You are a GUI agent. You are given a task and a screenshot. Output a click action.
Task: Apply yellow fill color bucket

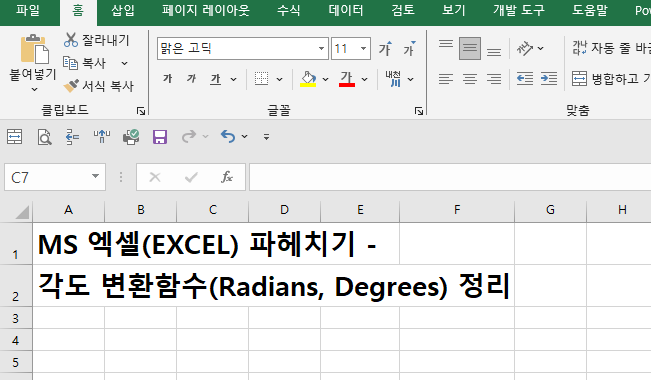308,78
